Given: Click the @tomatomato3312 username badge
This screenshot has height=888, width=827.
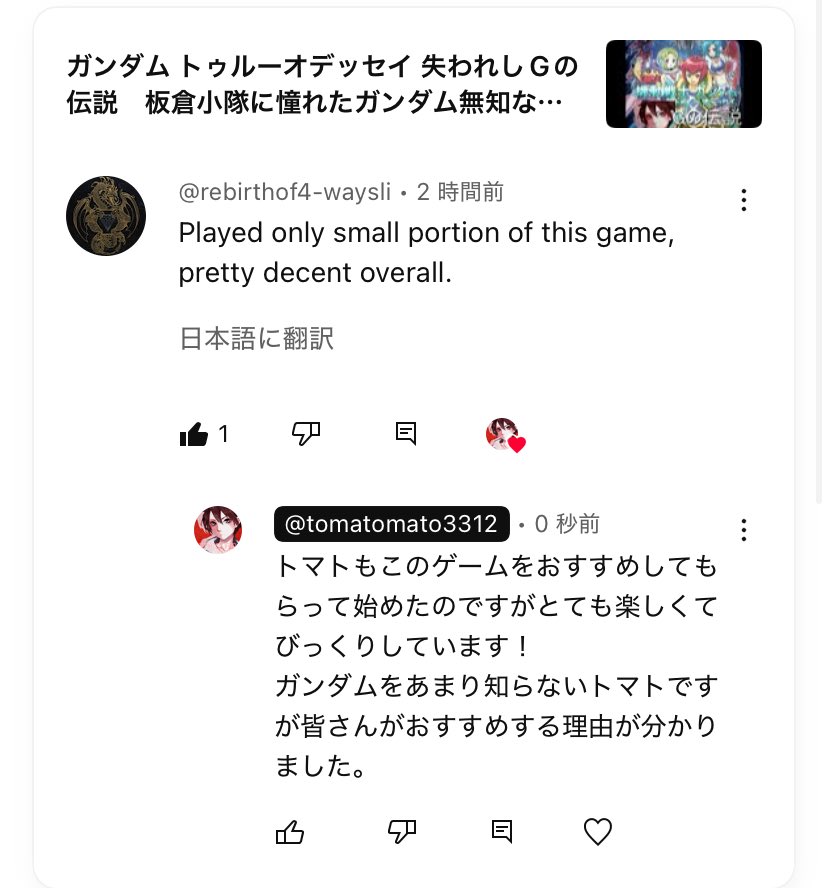Looking at the screenshot, I should [x=391, y=524].
